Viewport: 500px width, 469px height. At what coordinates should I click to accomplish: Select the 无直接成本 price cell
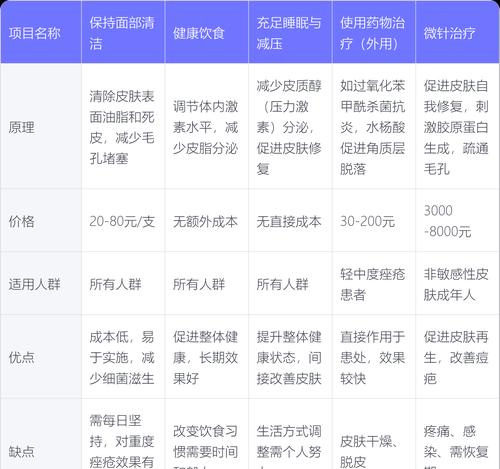289,221
